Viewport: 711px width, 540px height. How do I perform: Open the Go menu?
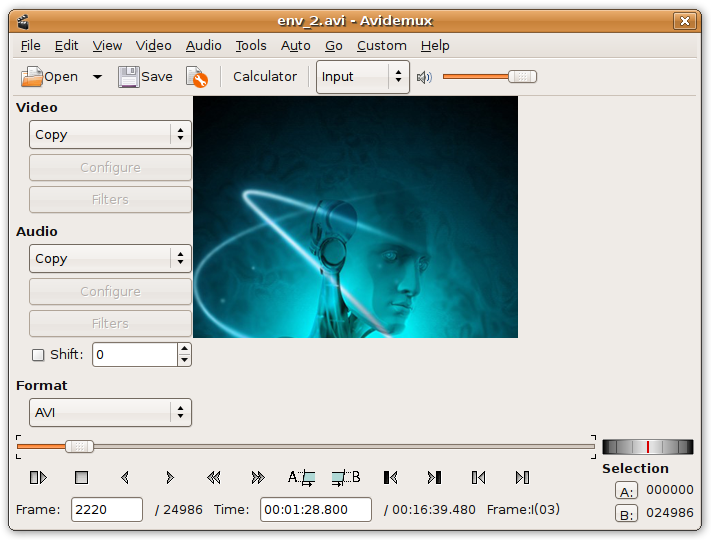pos(334,46)
